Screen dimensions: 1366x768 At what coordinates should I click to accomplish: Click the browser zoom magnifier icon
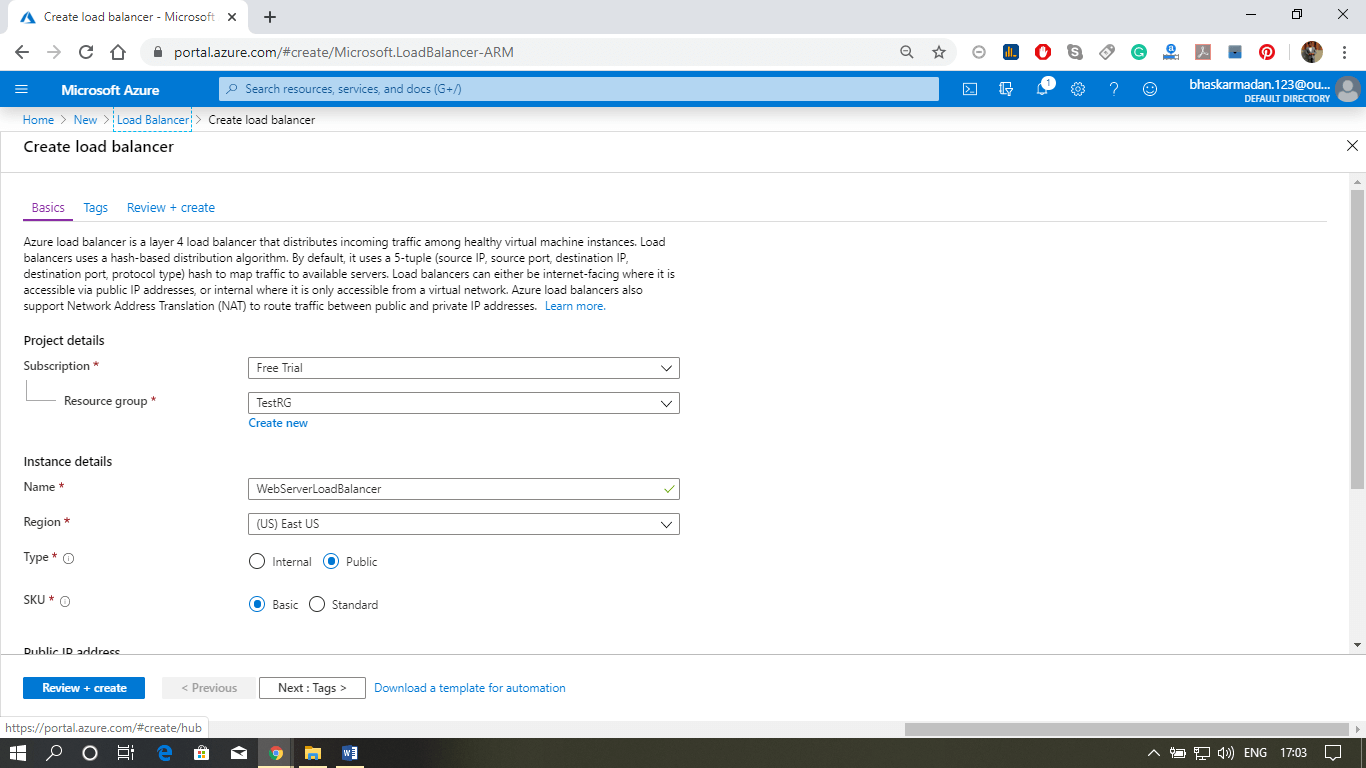[x=906, y=52]
